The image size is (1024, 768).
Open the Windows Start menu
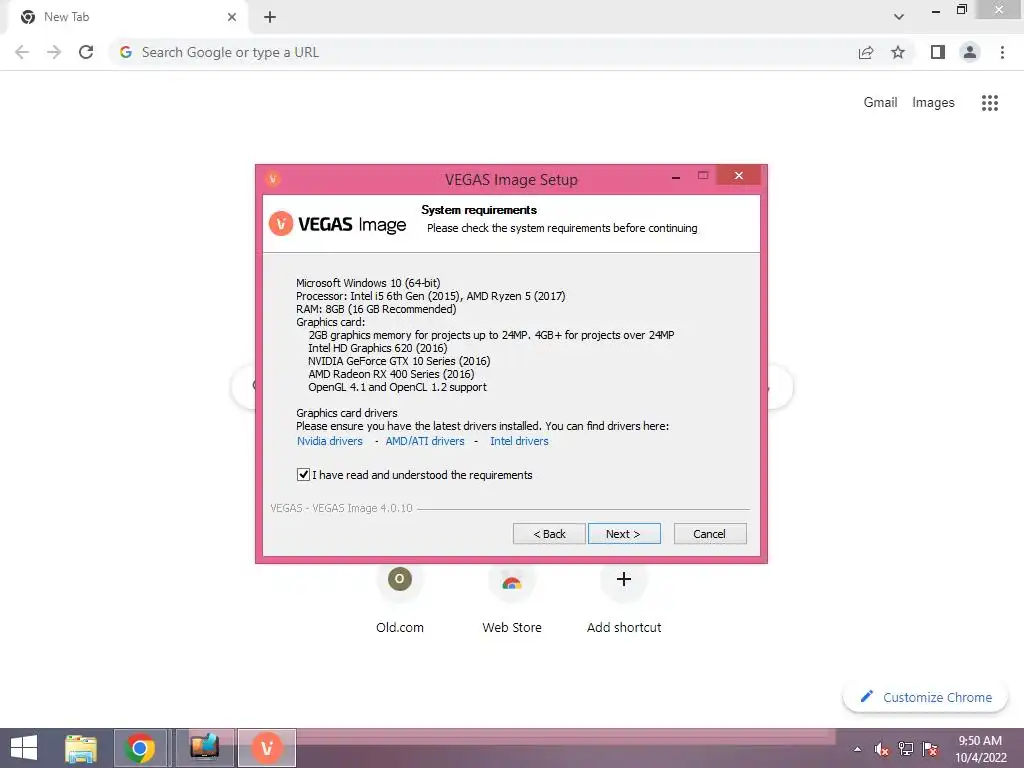pos(24,748)
